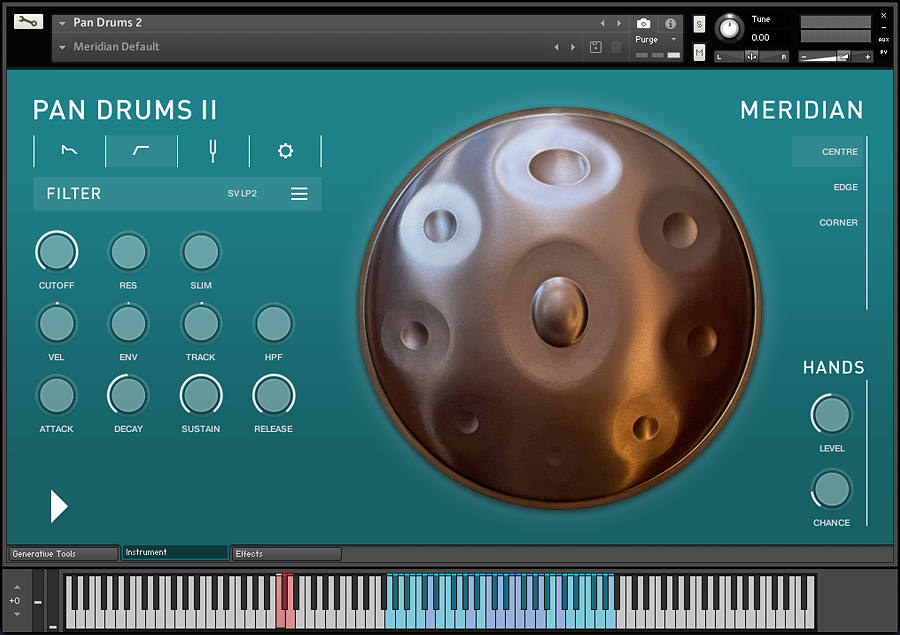Start playback with the play triangle
The width and height of the screenshot is (900, 635).
[x=59, y=506]
